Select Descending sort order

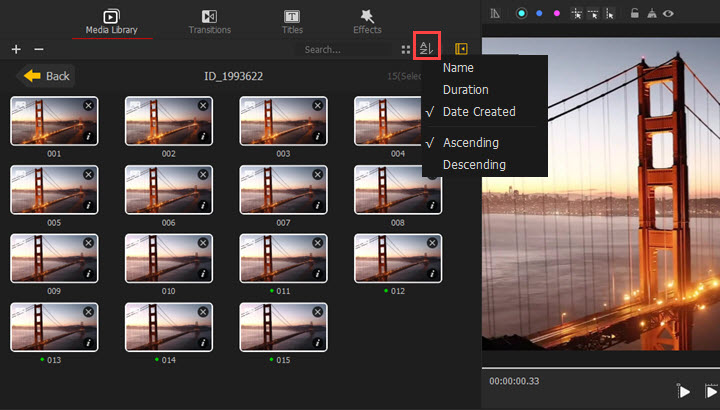[x=474, y=165]
